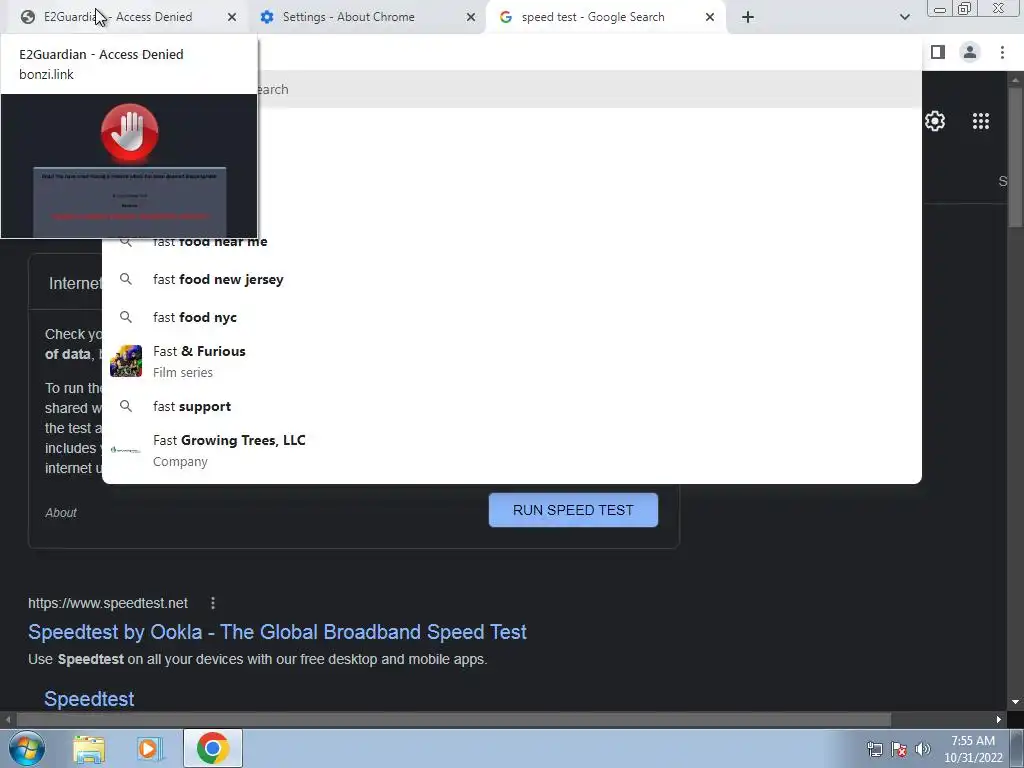
Task: Close the E2Guardian Access Denied tab
Action: pyautogui.click(x=232, y=17)
